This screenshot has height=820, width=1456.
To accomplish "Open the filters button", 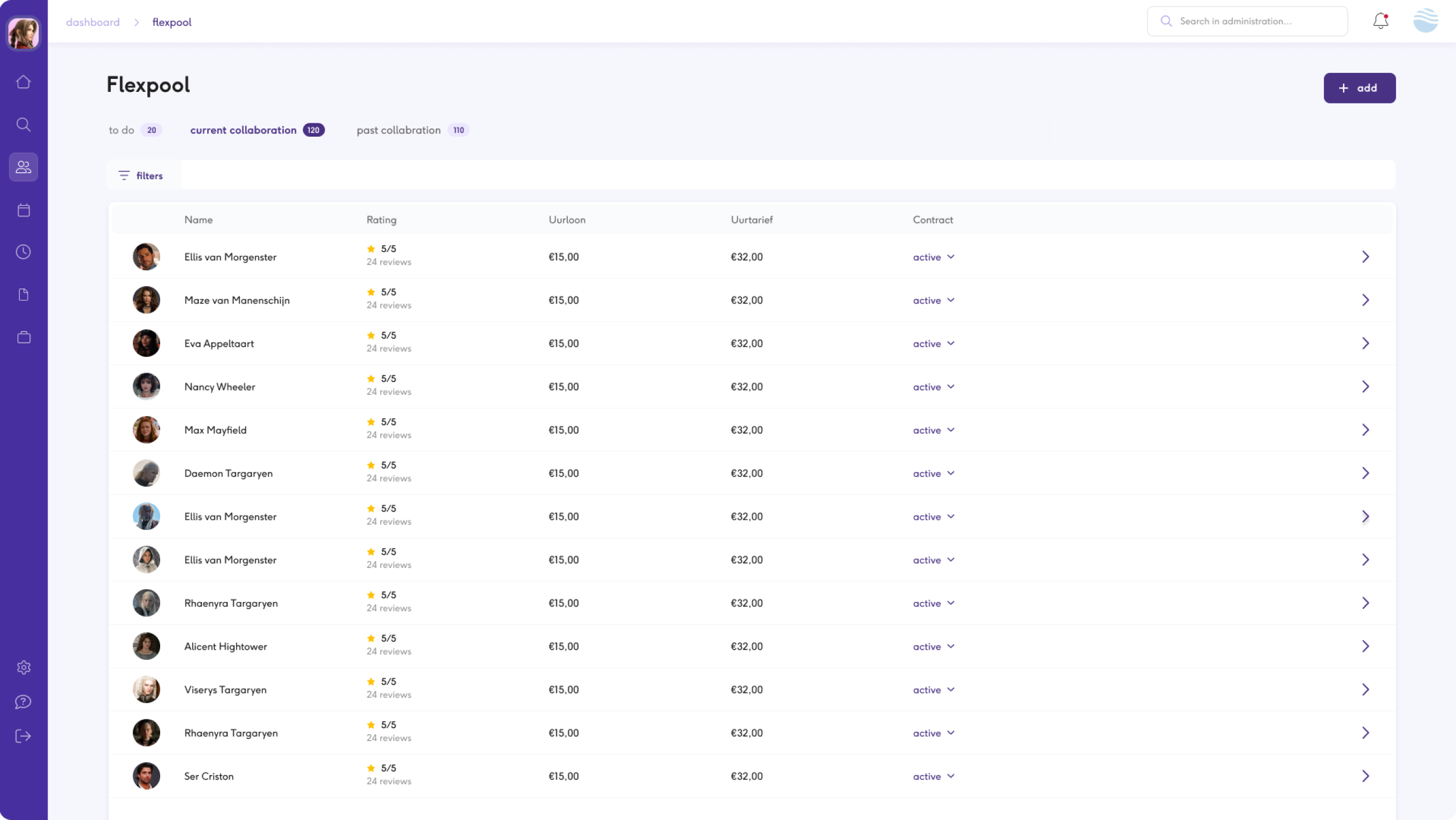I will (141, 175).
